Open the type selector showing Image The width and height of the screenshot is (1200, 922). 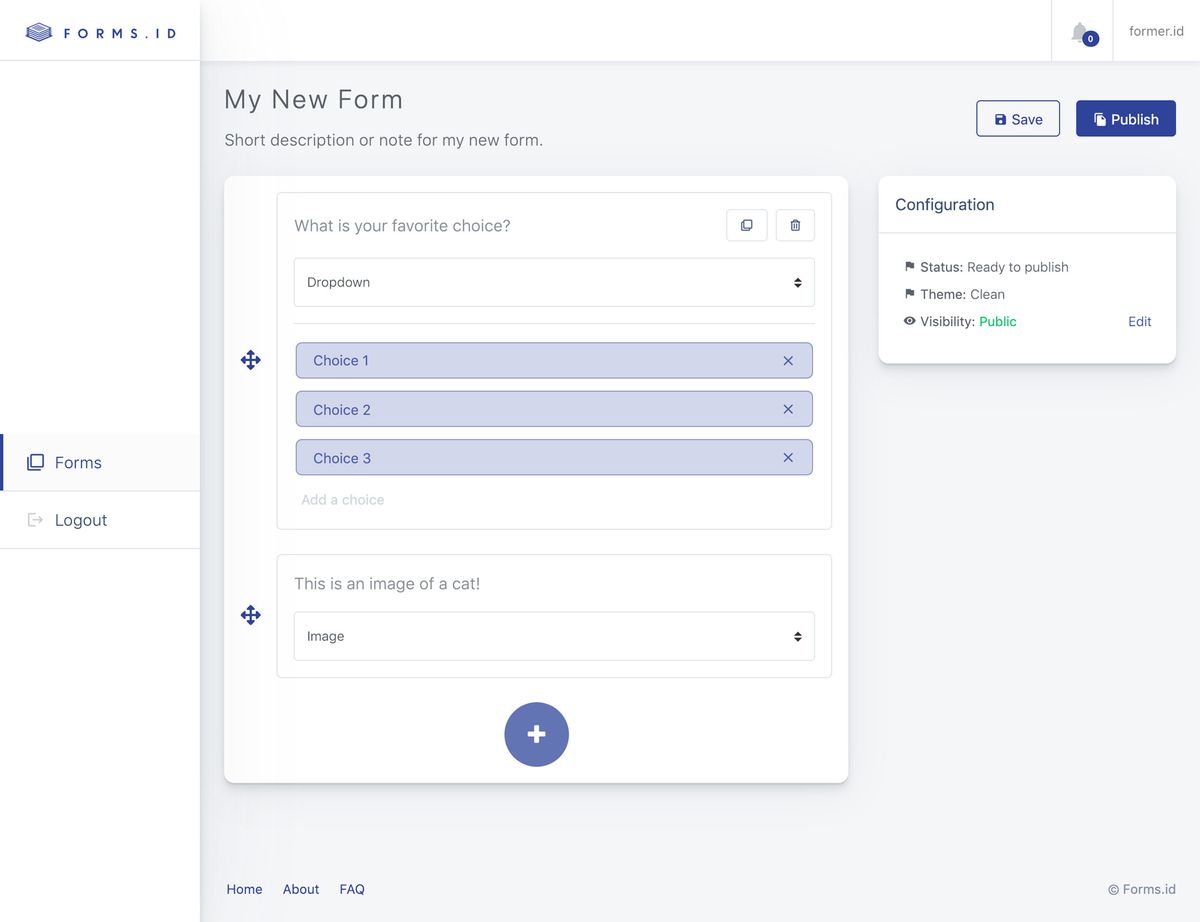(x=554, y=636)
